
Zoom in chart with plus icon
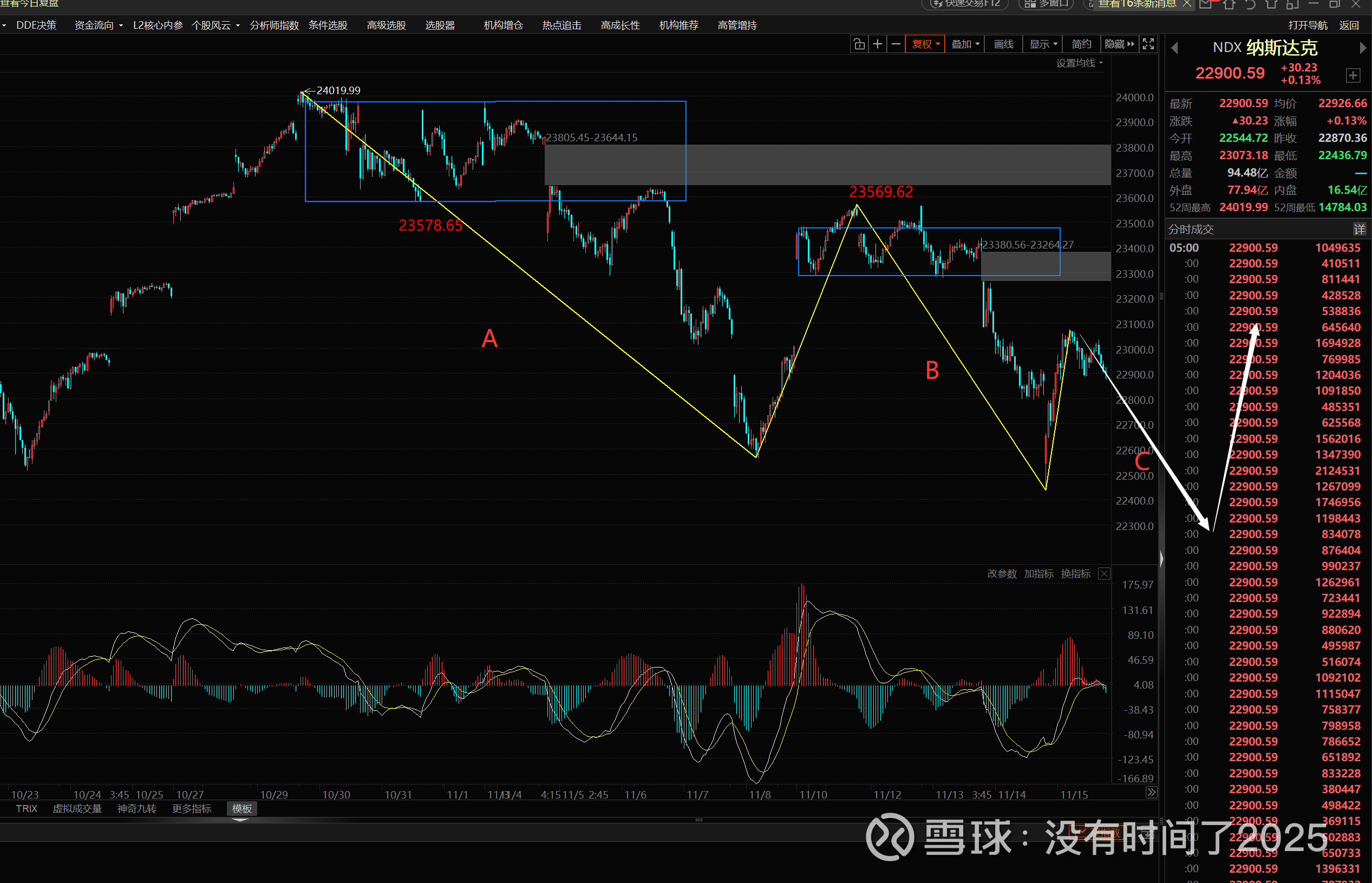coord(877,44)
